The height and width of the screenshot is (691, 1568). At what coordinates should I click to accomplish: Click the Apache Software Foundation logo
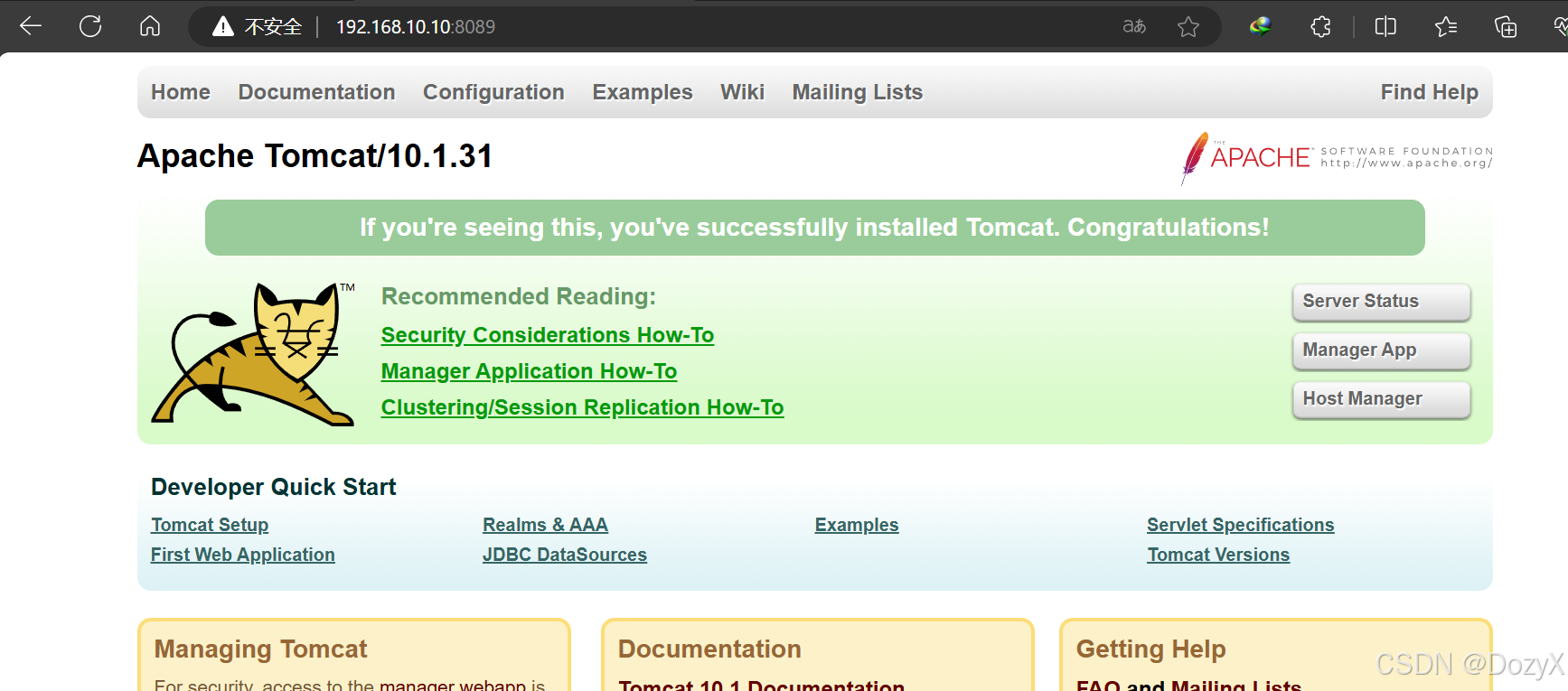pos(1337,157)
